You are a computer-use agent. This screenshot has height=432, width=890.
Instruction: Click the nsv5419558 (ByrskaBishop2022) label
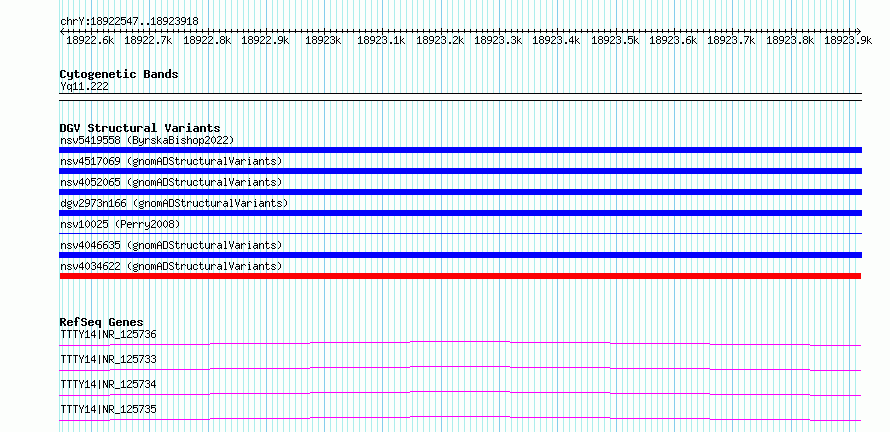click(147, 140)
